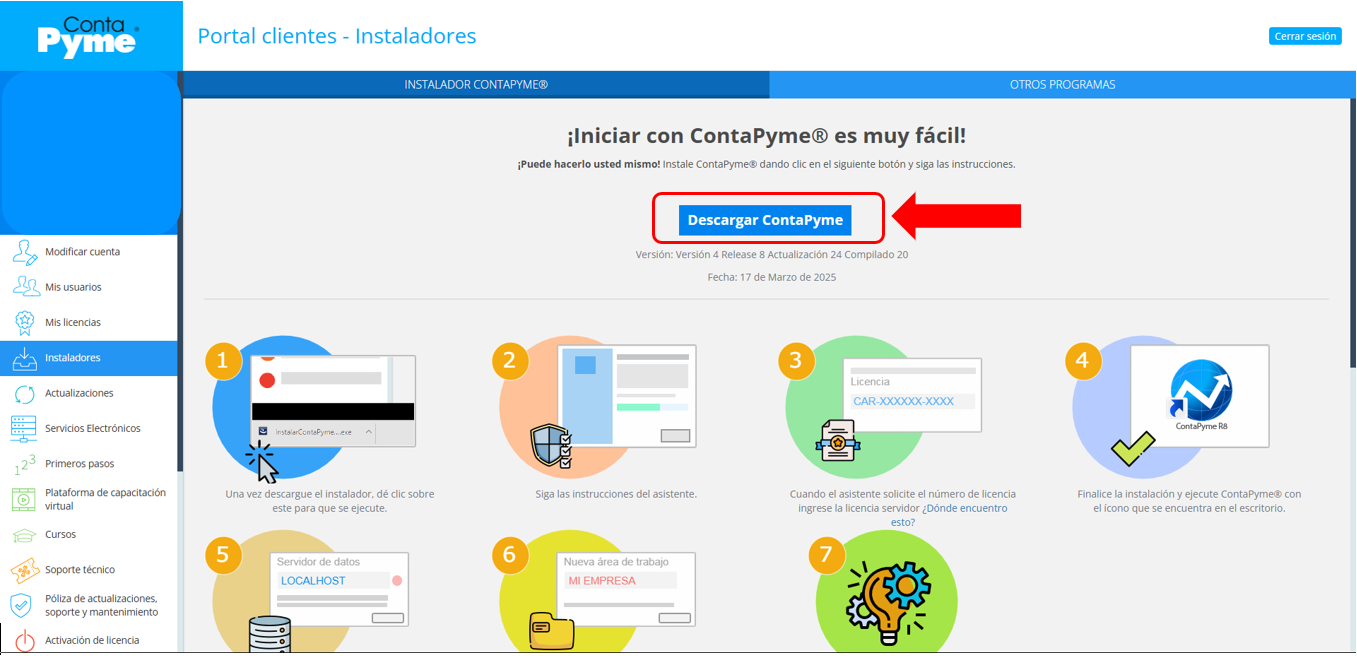Click the Licencia CAR-XXXXXX-XXXX illustration

[911, 396]
